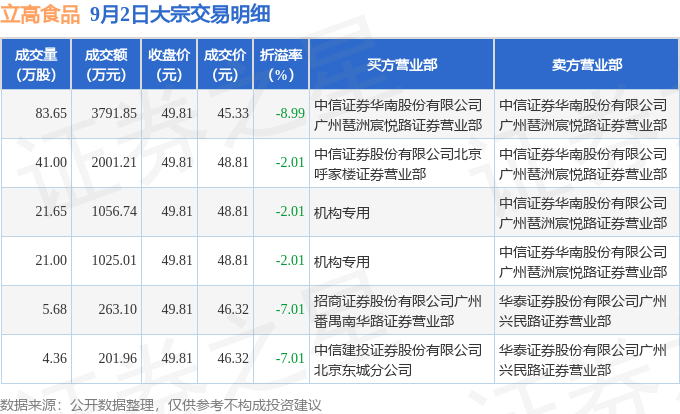Select the amount cell 3791.85
The image size is (680, 414).
pos(114,114)
